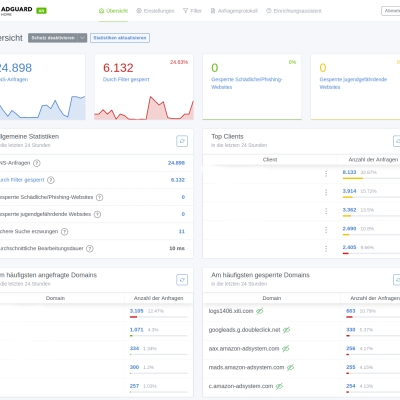This screenshot has height=400, width=400.
Task: Show help for Sichere Suche erzwungen
Action: pos(65,232)
